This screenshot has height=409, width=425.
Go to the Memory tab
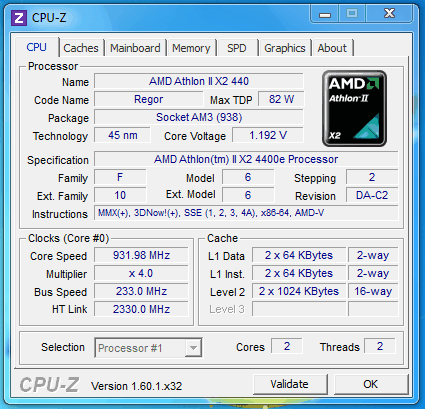pos(191,48)
